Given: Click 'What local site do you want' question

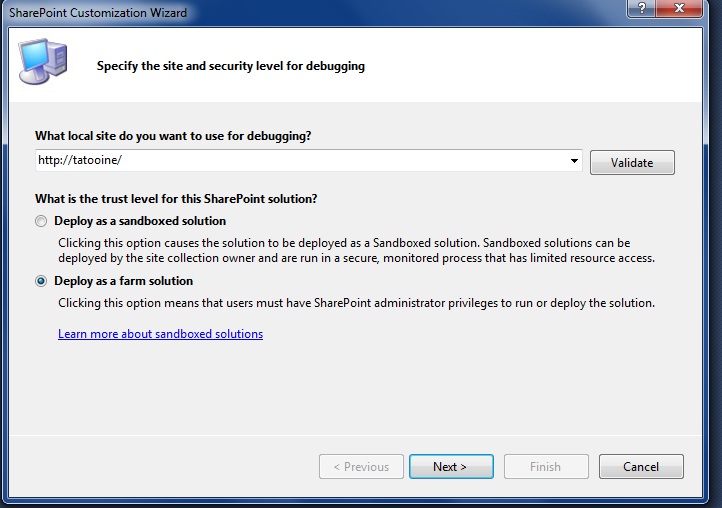Looking at the screenshot, I should tap(173, 136).
